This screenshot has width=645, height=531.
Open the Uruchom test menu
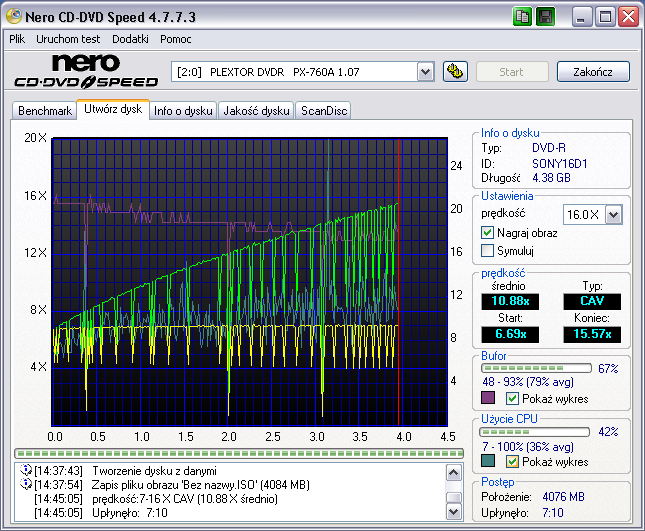[x=68, y=39]
